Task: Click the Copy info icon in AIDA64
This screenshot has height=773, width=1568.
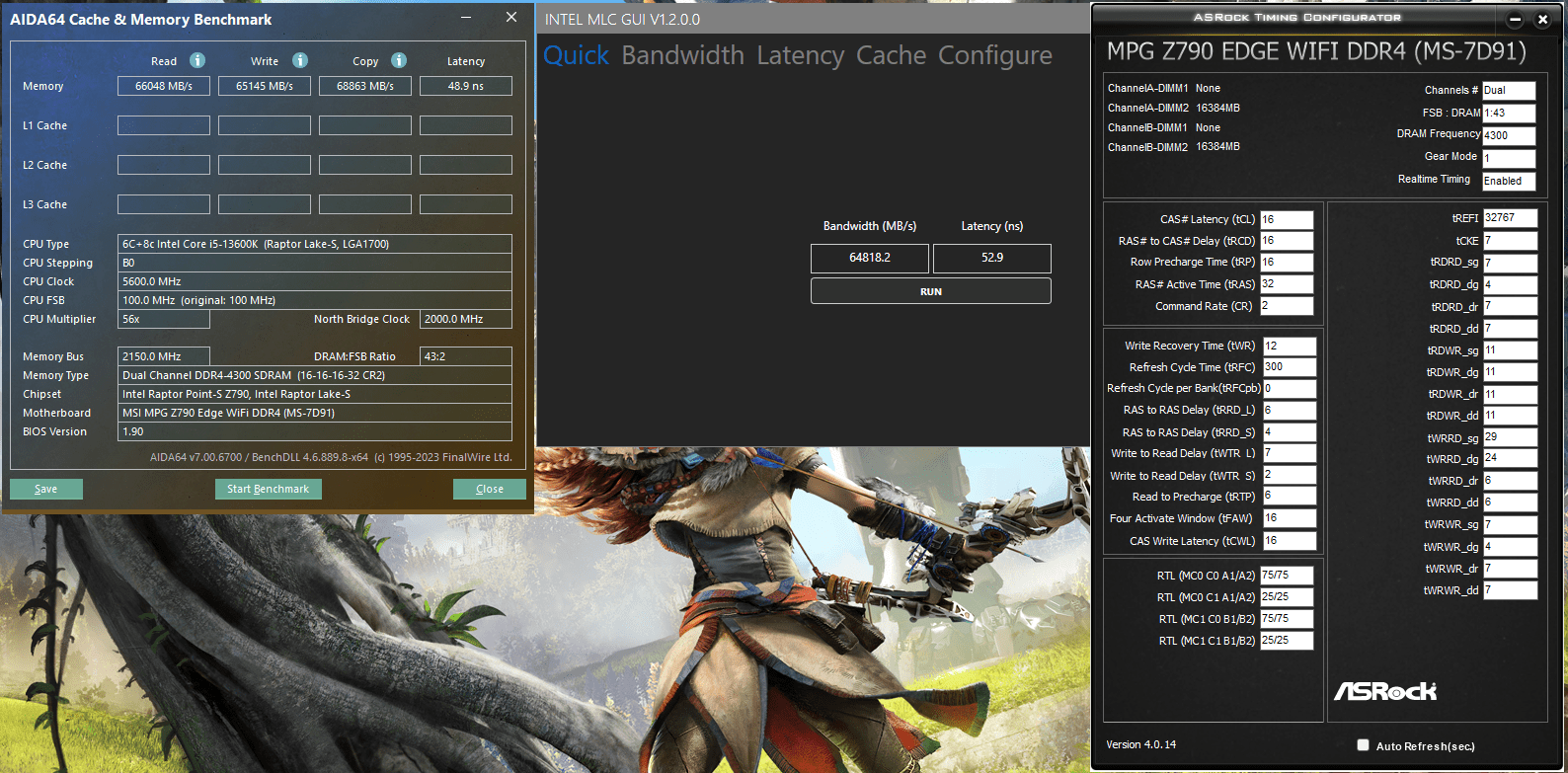Action: [x=399, y=60]
